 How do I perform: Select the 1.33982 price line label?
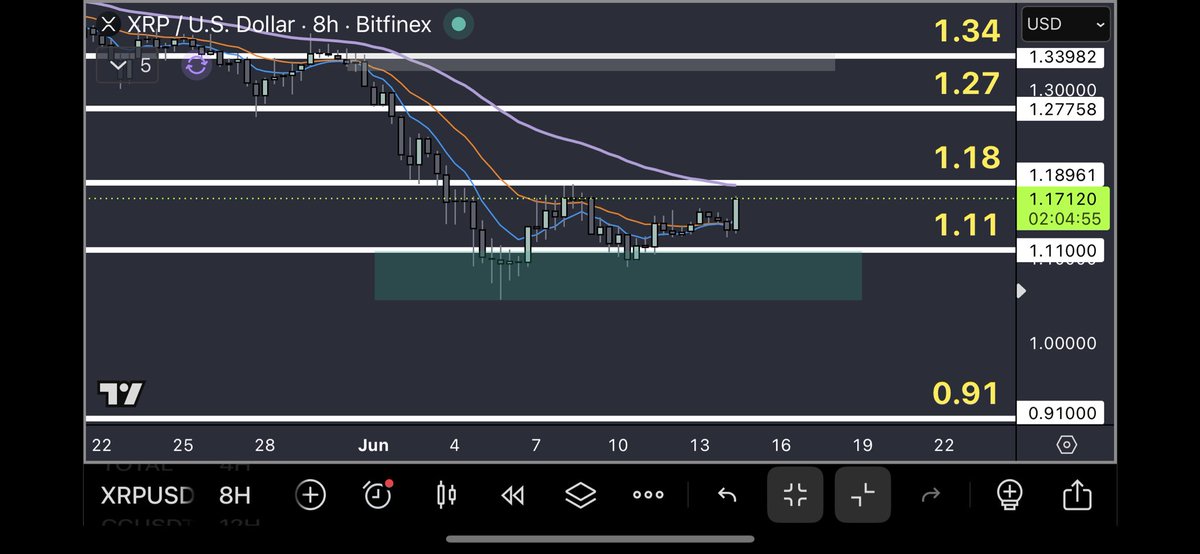(1062, 57)
